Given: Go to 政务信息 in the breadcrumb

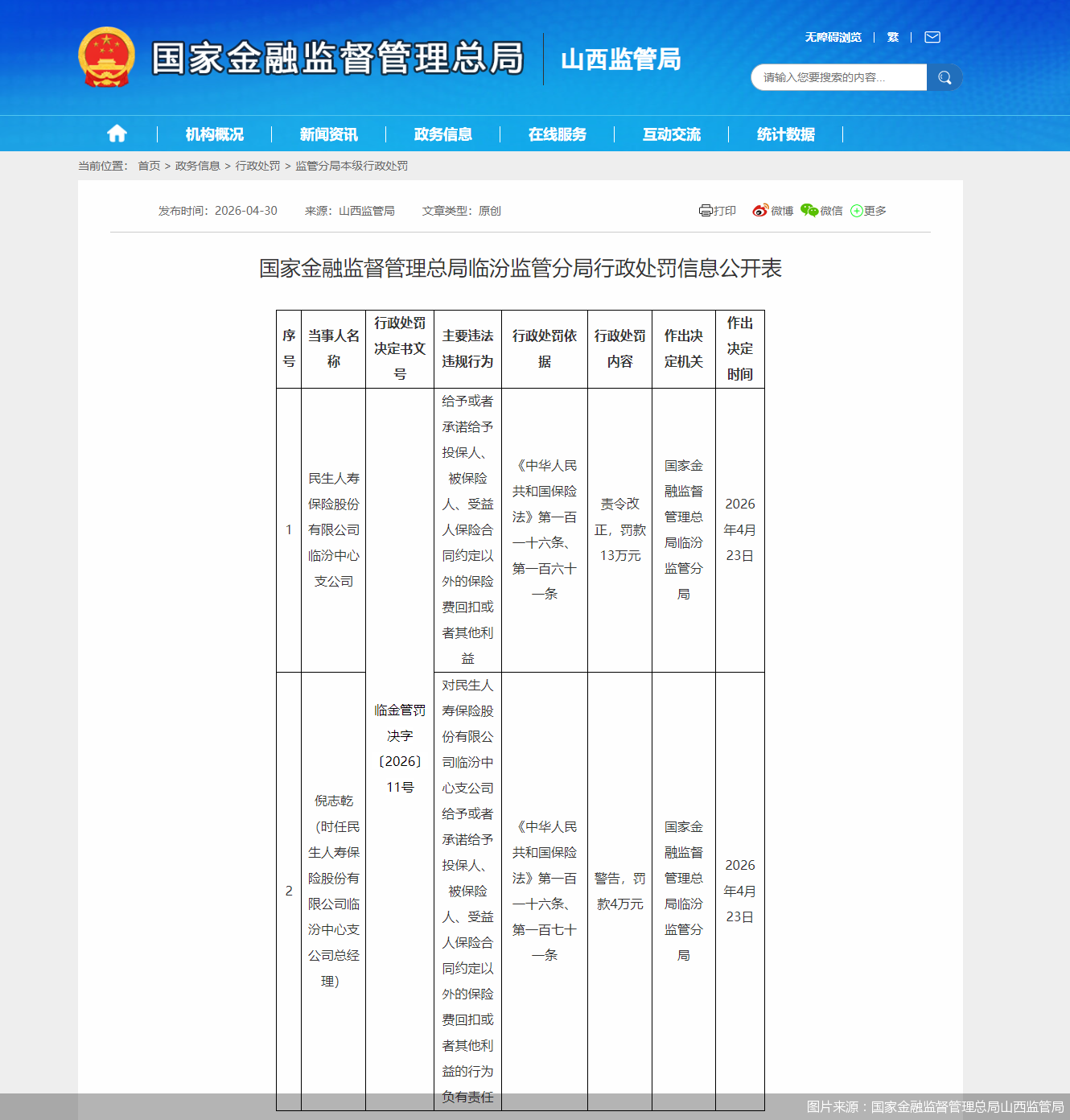Looking at the screenshot, I should tap(197, 166).
